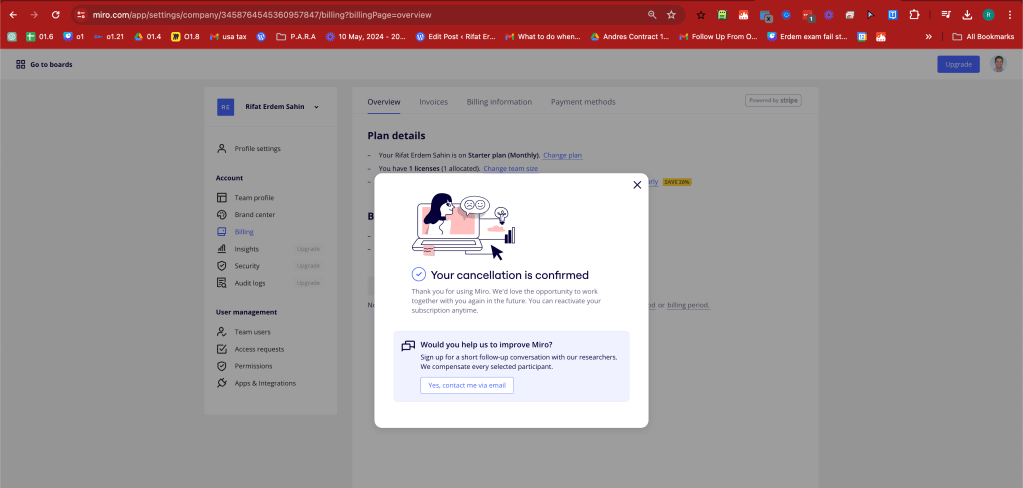Click the "billing period." link
This screenshot has width=1023, height=488.
(688, 305)
